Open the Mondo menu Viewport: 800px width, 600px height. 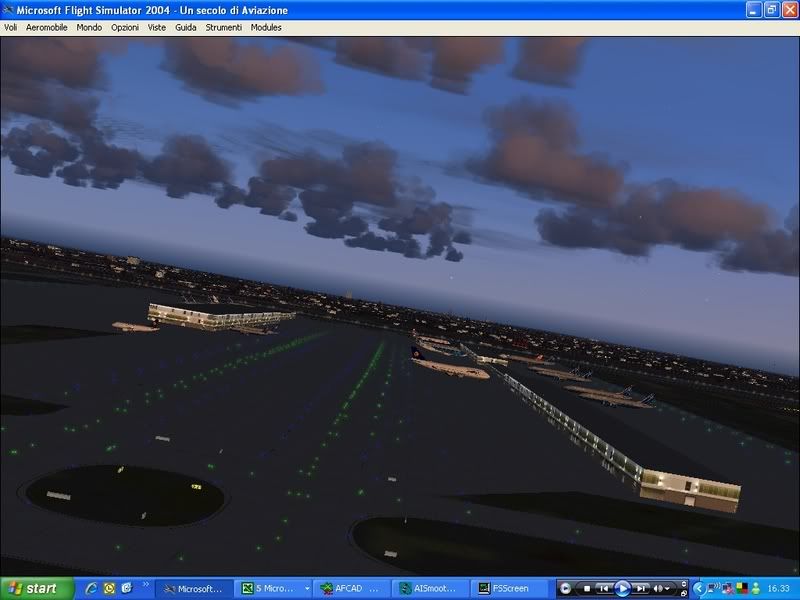point(89,28)
